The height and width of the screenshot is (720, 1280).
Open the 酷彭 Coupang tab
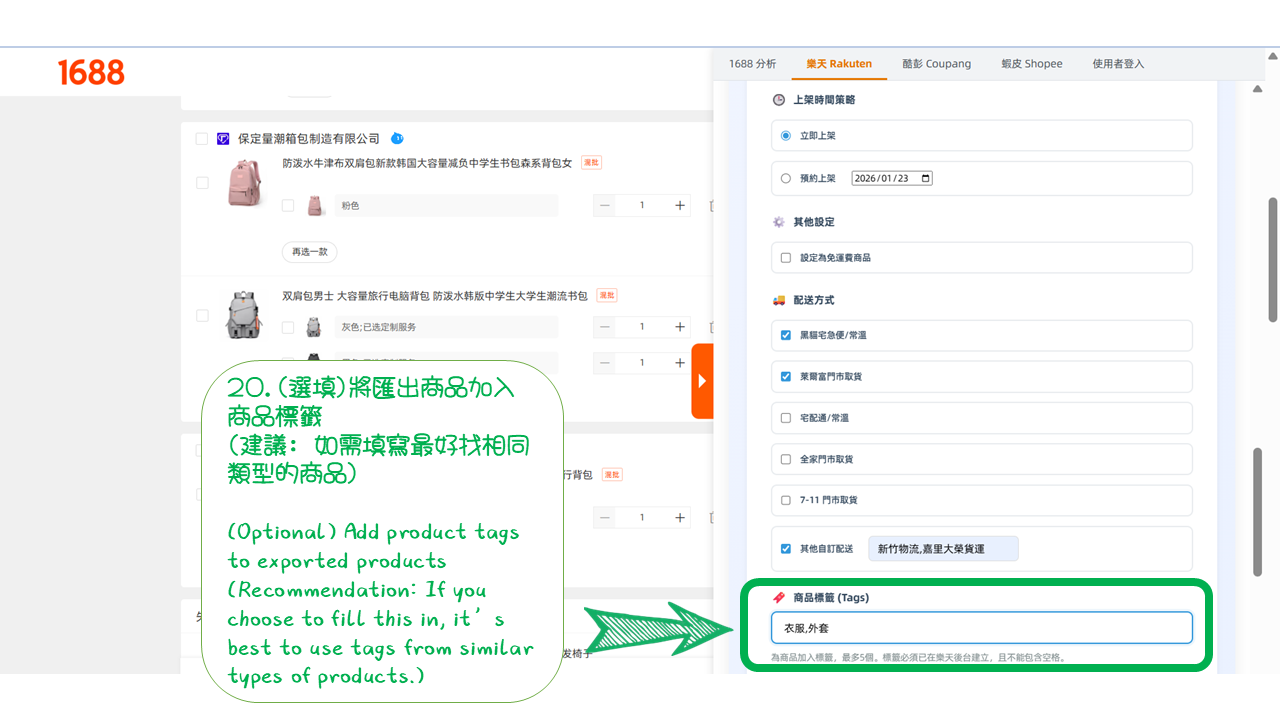(x=936, y=64)
